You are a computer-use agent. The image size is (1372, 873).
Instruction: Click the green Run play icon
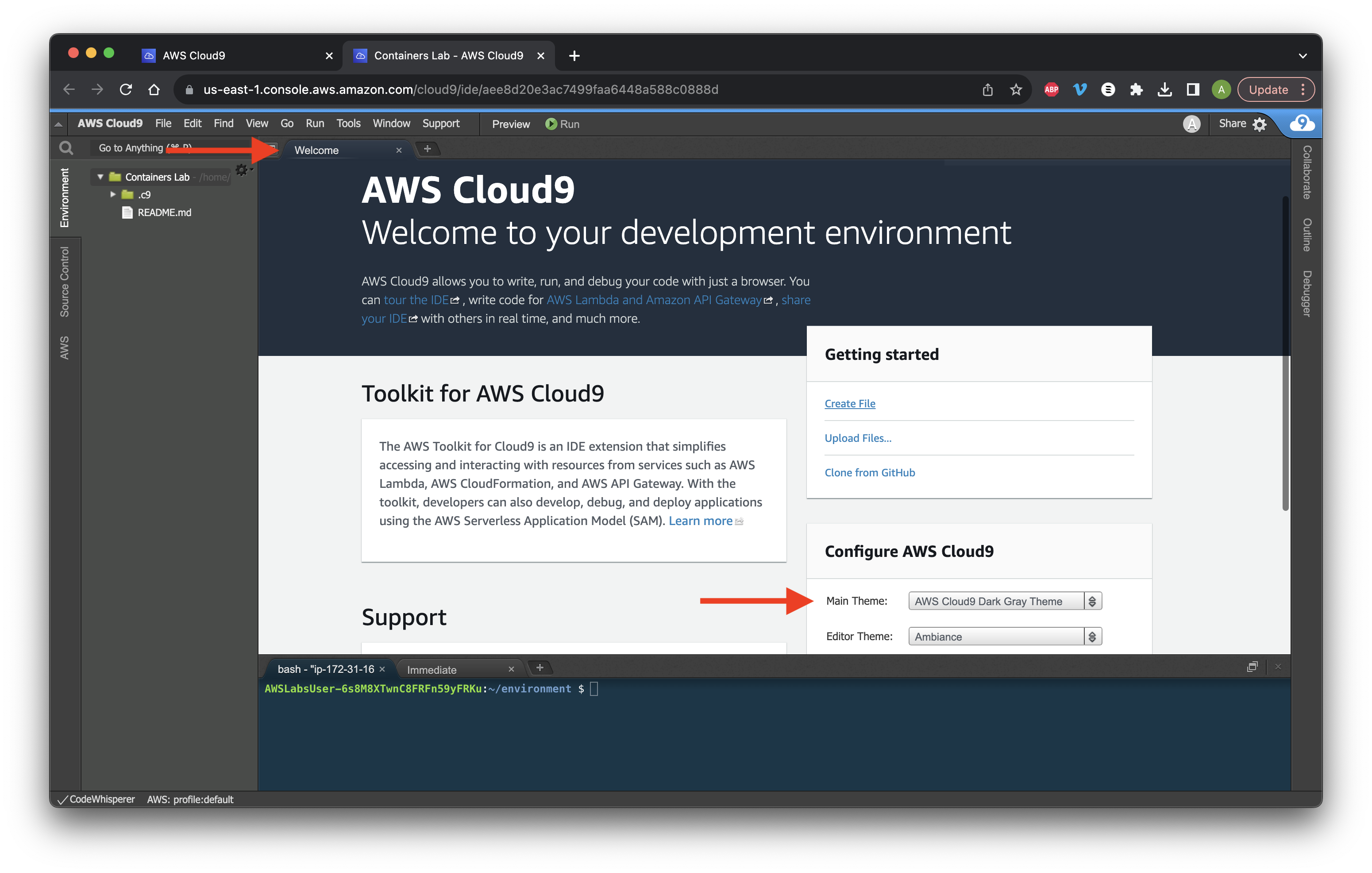point(551,124)
